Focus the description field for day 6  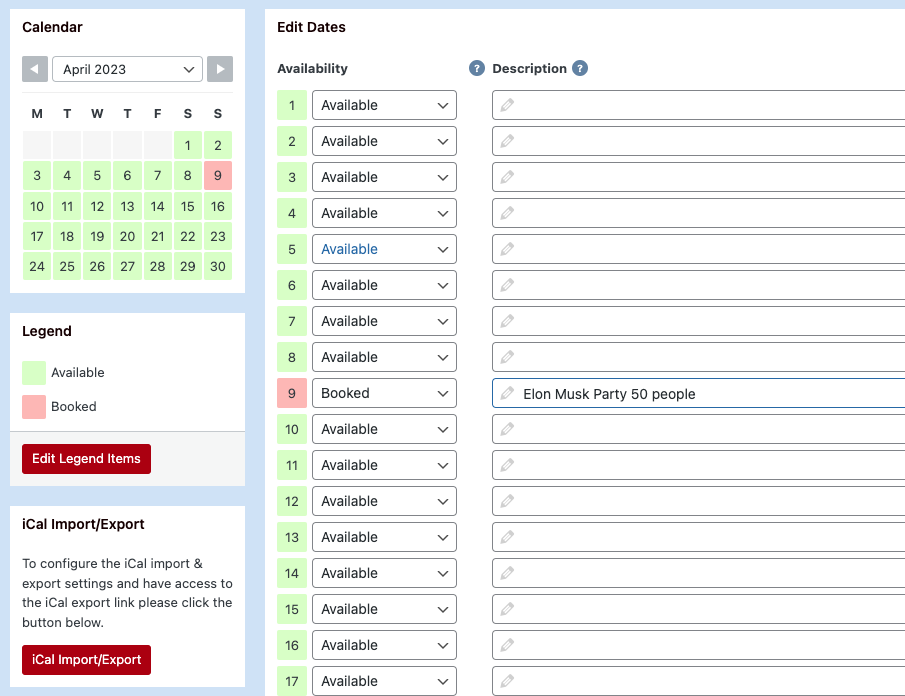[698, 285]
